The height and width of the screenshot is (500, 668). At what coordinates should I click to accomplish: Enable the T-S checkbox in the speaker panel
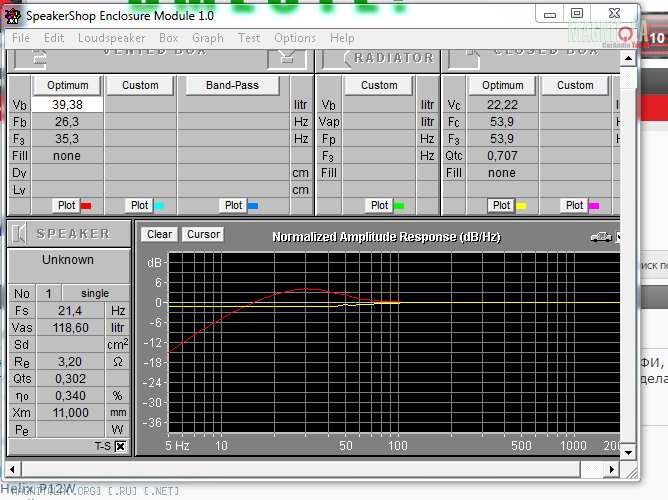click(120, 447)
